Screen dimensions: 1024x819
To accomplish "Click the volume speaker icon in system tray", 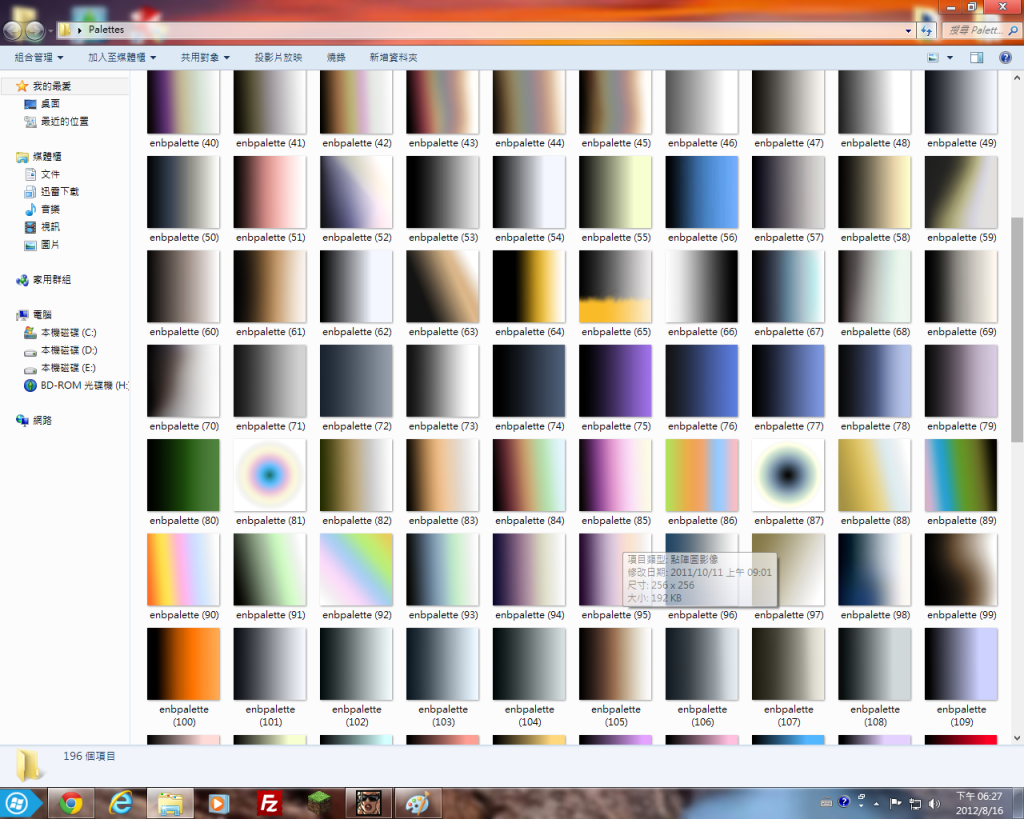I will 934,802.
